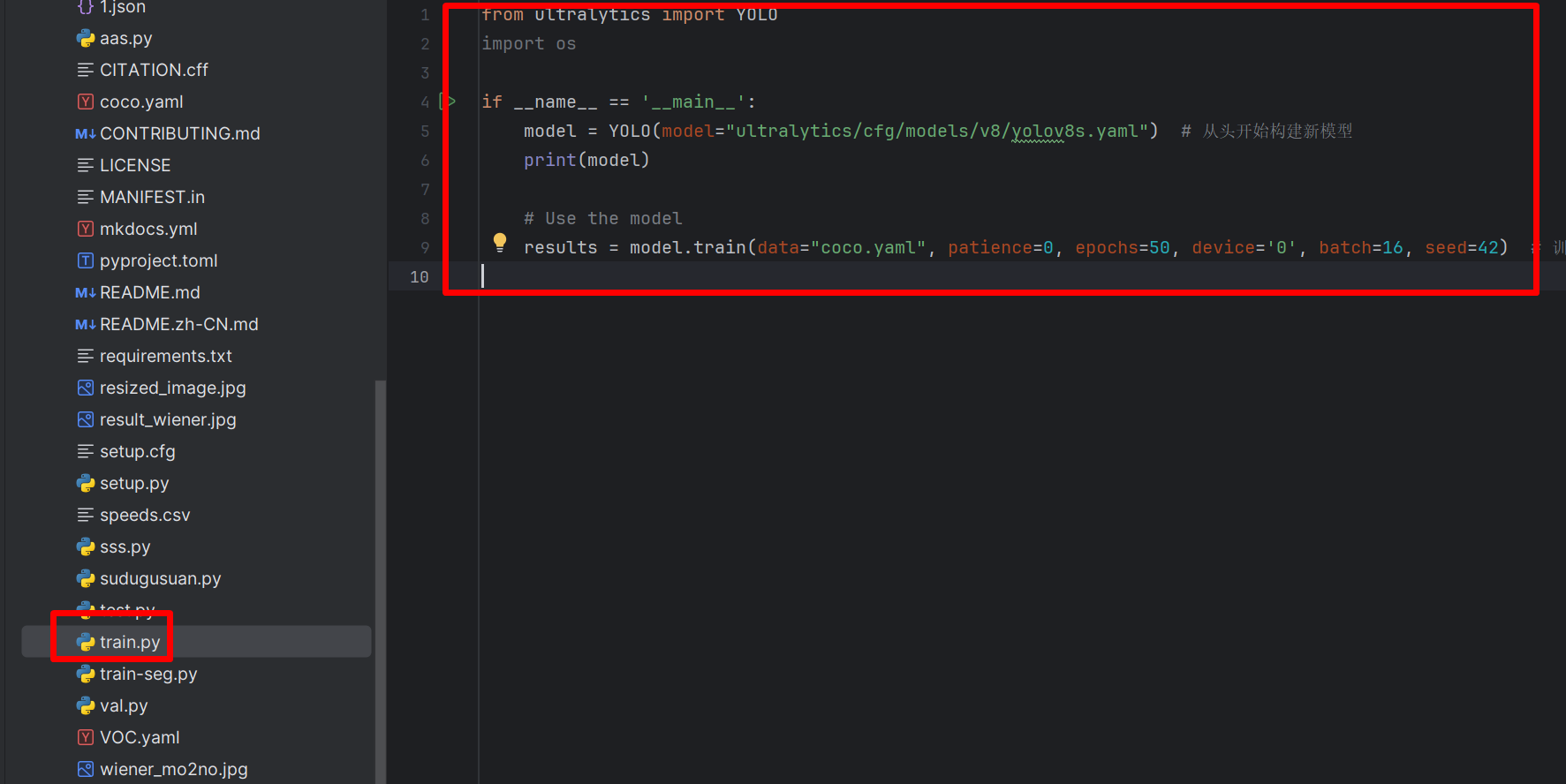1566x784 pixels.
Task: Click 'epochs' parameter in model.train
Action: (1107, 247)
